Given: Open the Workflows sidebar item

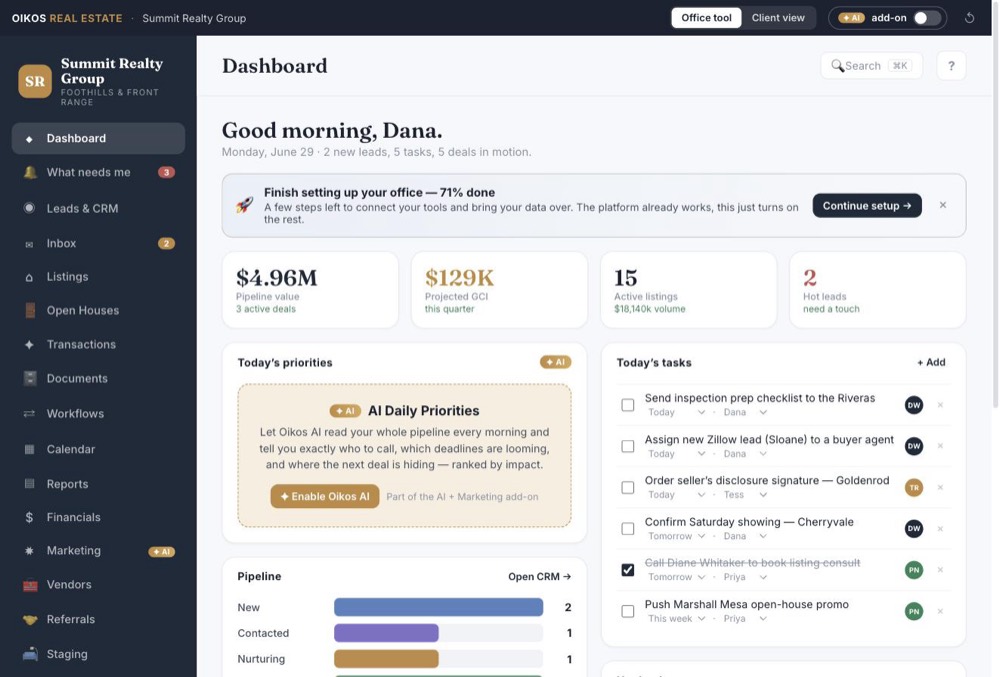Looking at the screenshot, I should (98, 414).
